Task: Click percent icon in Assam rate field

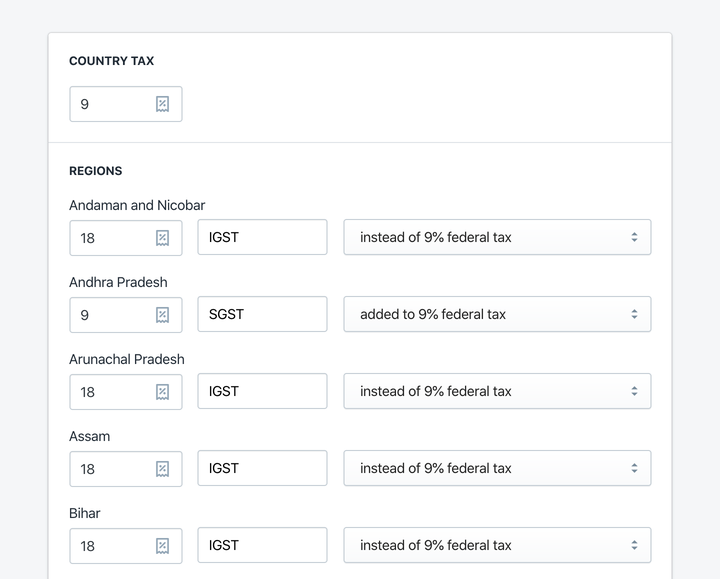Action: coord(162,469)
